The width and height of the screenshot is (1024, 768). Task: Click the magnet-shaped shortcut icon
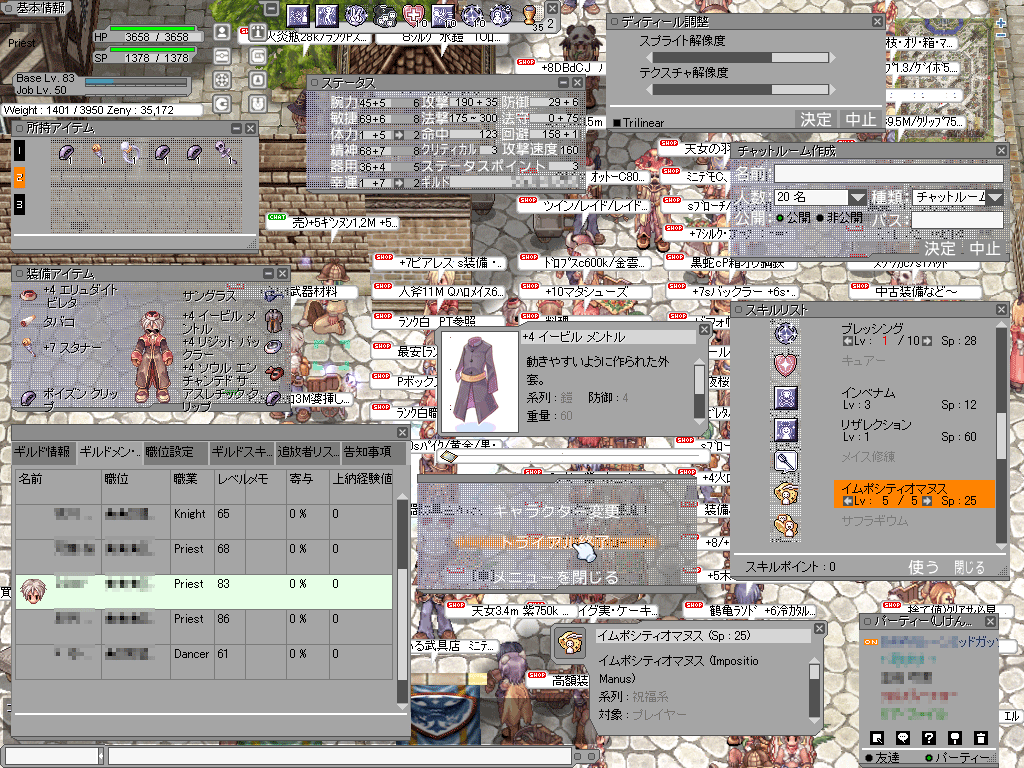[x=258, y=103]
